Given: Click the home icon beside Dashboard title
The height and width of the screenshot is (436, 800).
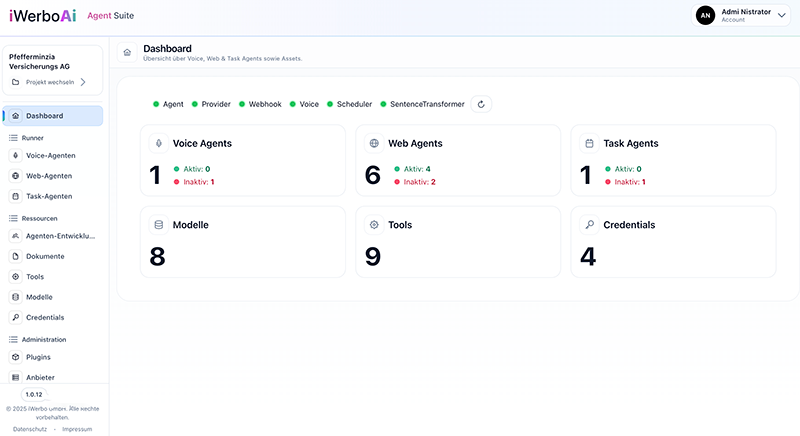Looking at the screenshot, I should point(127,53).
